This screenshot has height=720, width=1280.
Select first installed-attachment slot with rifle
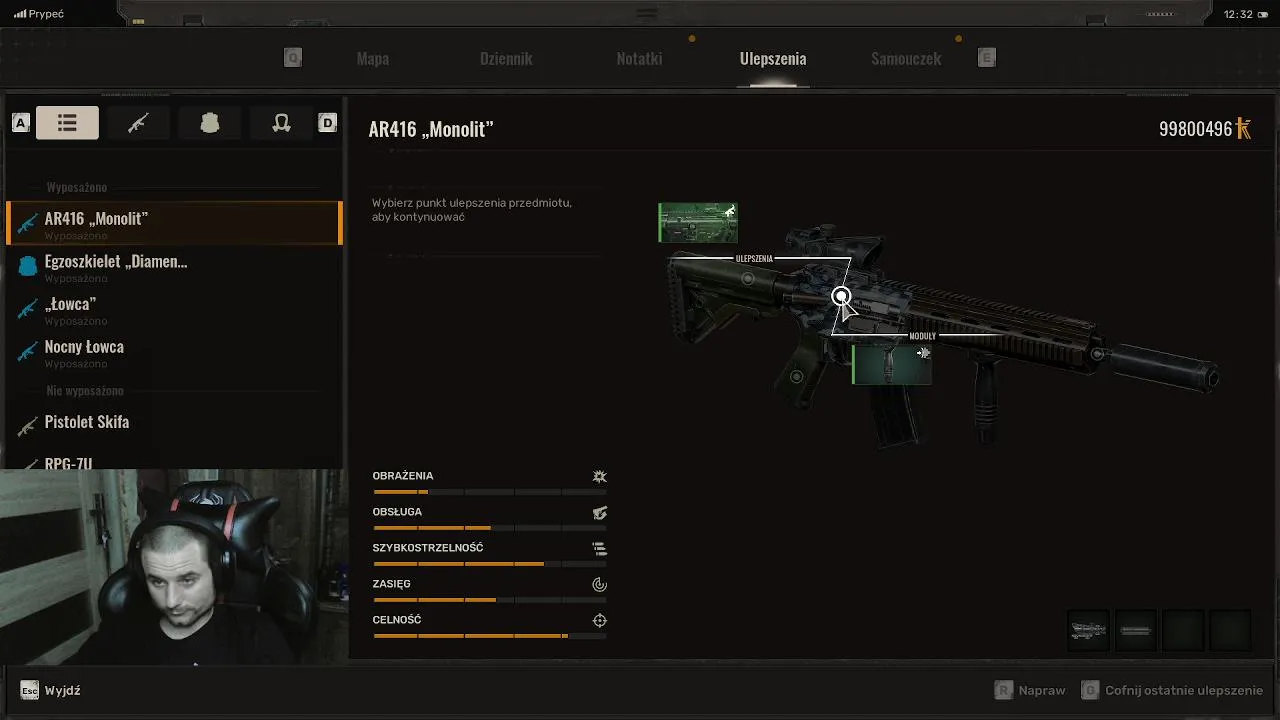[1088, 631]
